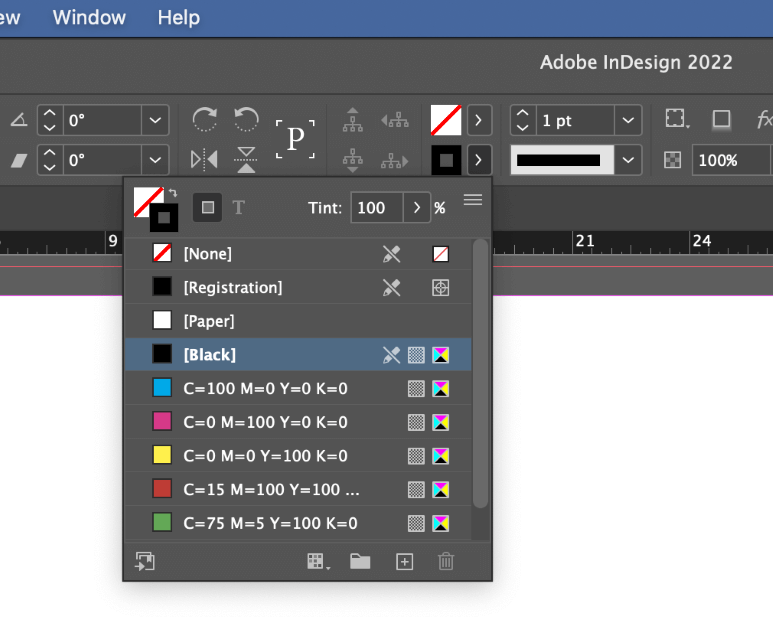The image size is (773, 643).
Task: Expand the fill color flyout arrow
Action: click(x=478, y=120)
